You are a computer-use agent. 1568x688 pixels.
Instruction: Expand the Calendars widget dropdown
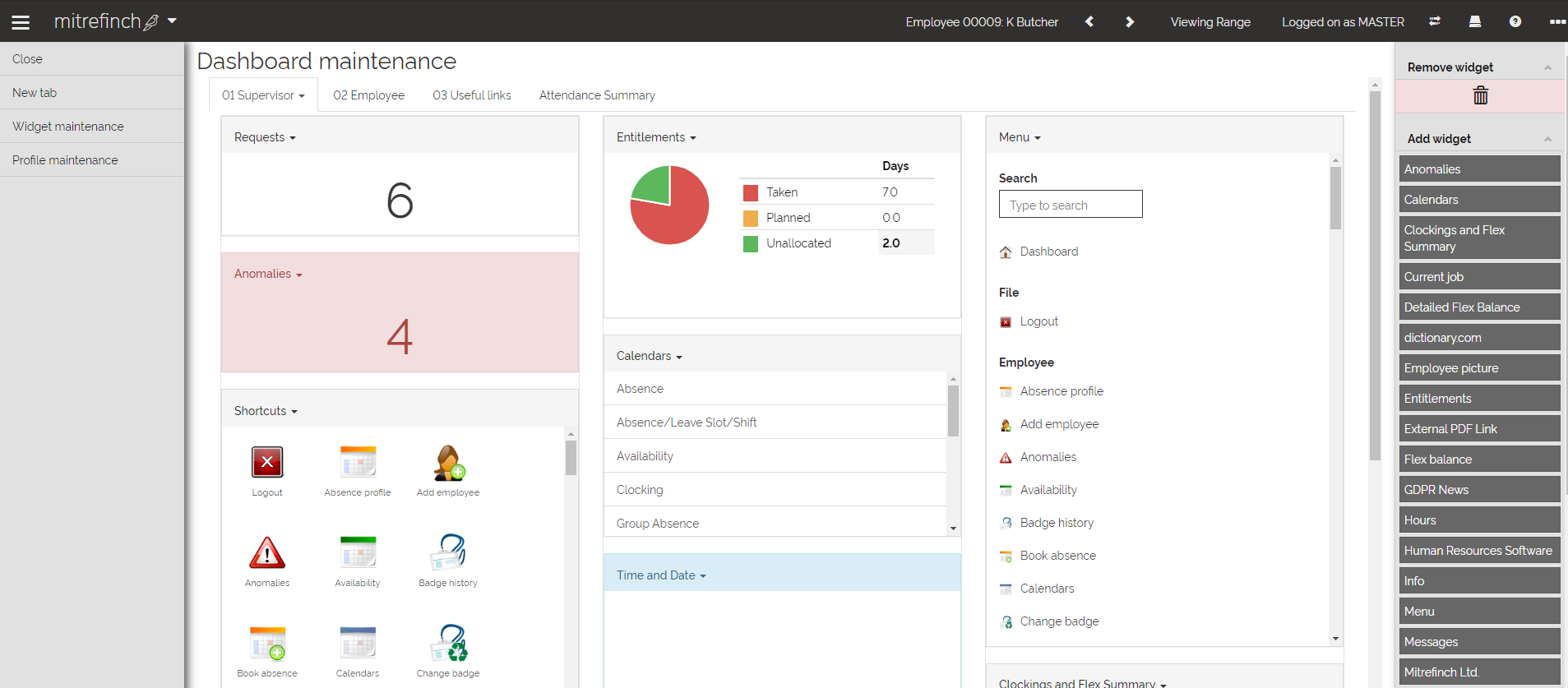coord(679,357)
